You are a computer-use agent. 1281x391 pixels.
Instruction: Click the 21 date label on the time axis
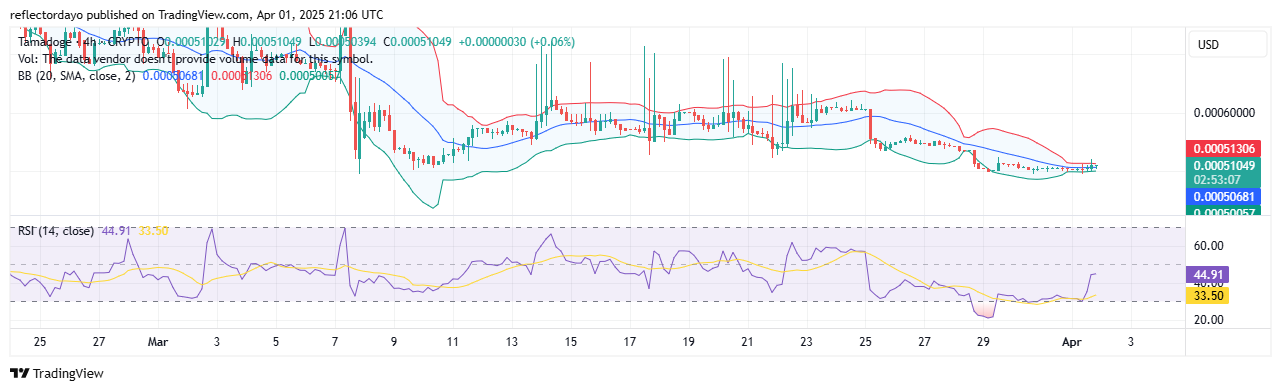pyautogui.click(x=748, y=341)
